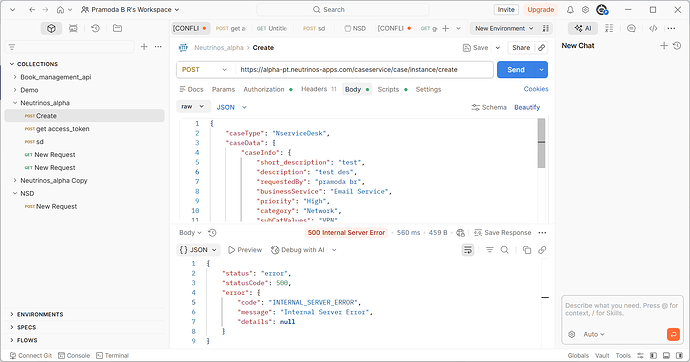Start a new AI chat

664,46
